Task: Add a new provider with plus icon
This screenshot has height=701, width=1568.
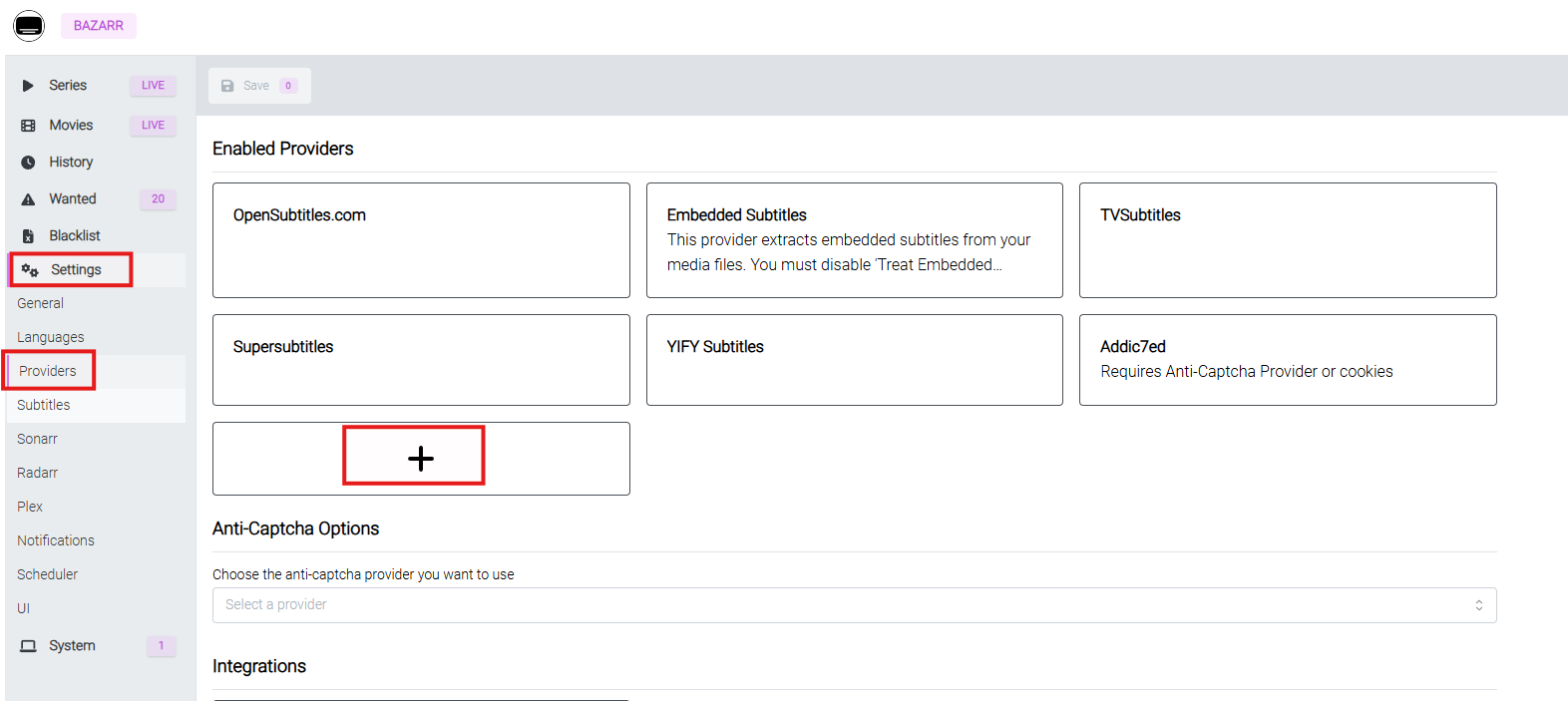Action: [421, 459]
